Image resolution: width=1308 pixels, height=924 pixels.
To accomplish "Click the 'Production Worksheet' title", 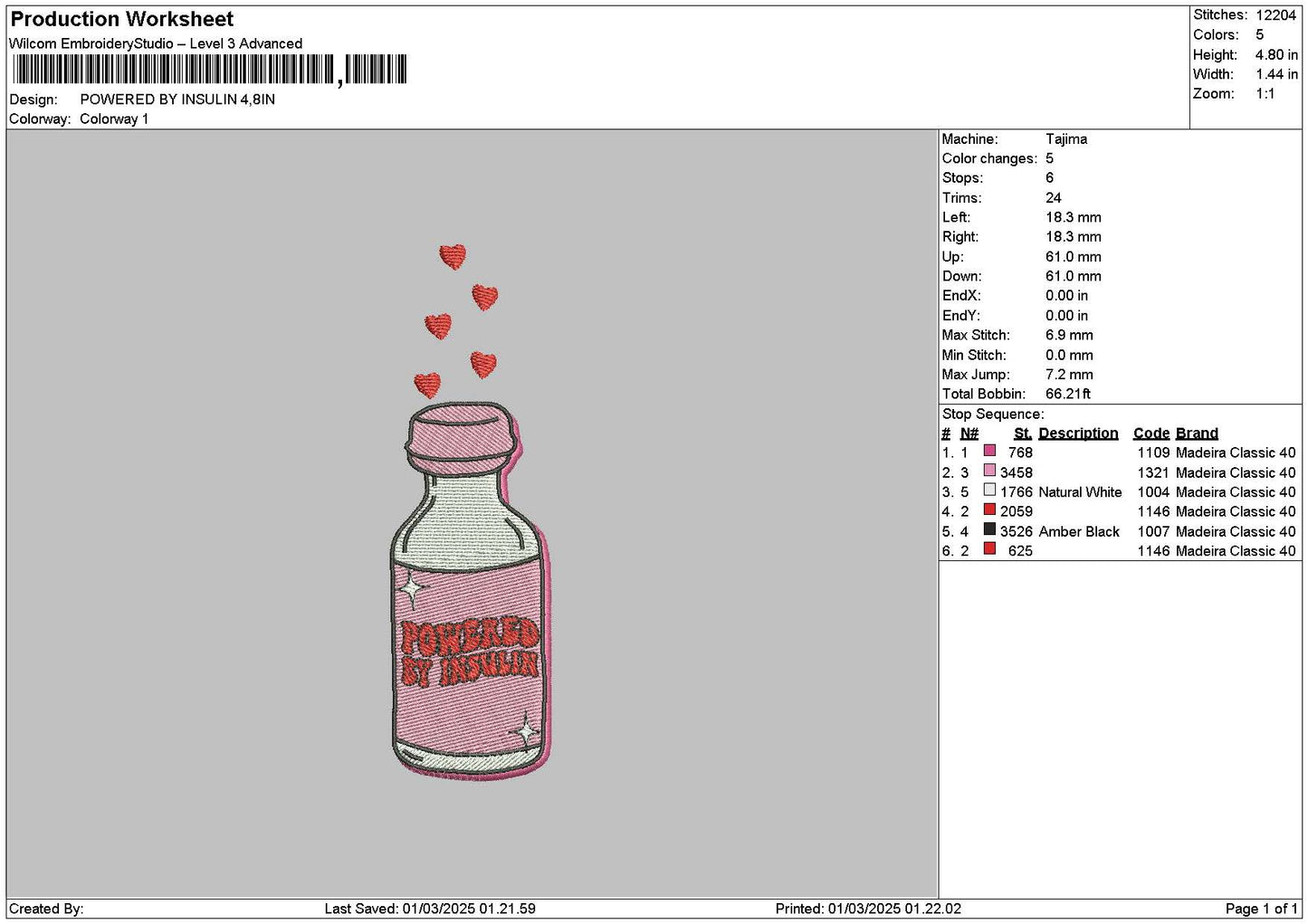I will (121, 19).
